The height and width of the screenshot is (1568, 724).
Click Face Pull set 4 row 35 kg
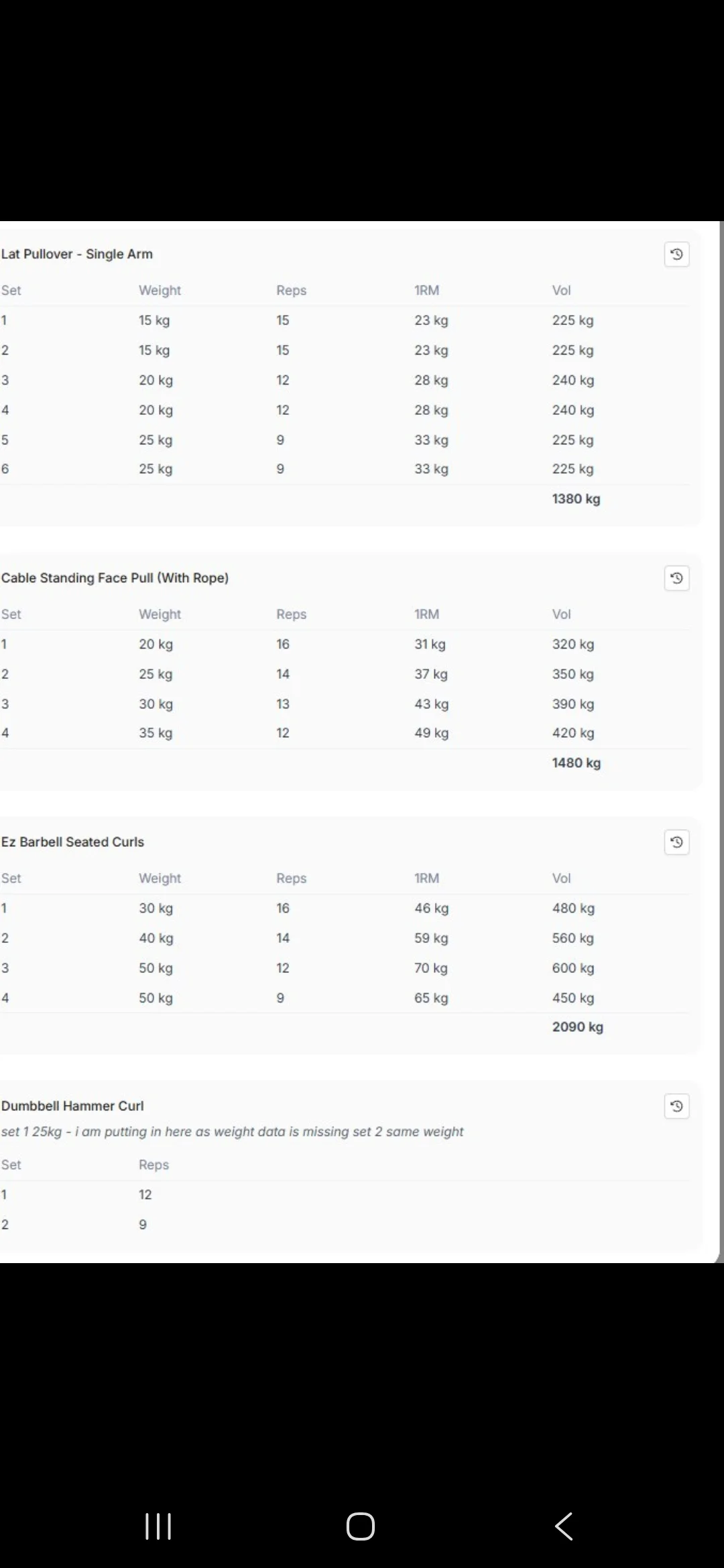click(345, 733)
